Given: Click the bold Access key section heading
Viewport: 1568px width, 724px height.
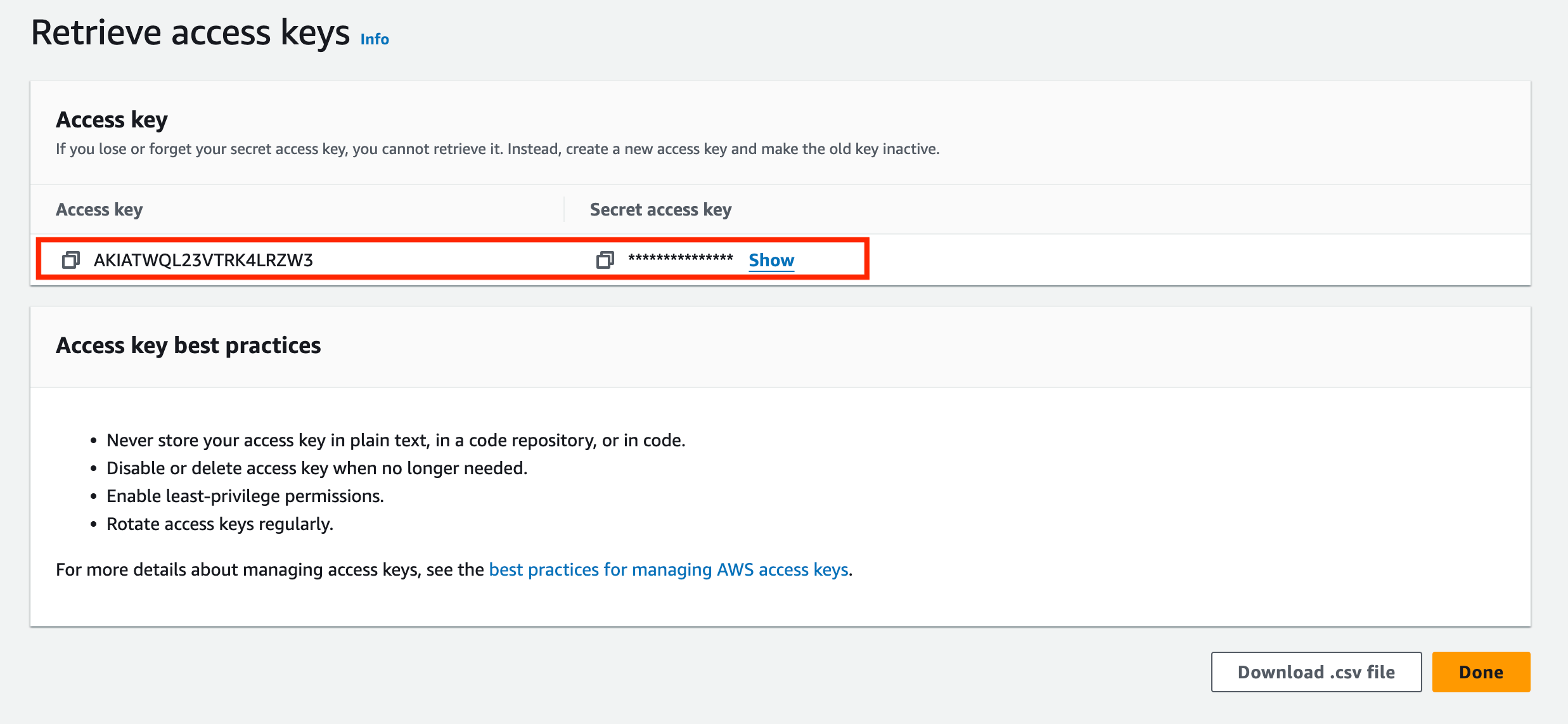Looking at the screenshot, I should point(112,119).
